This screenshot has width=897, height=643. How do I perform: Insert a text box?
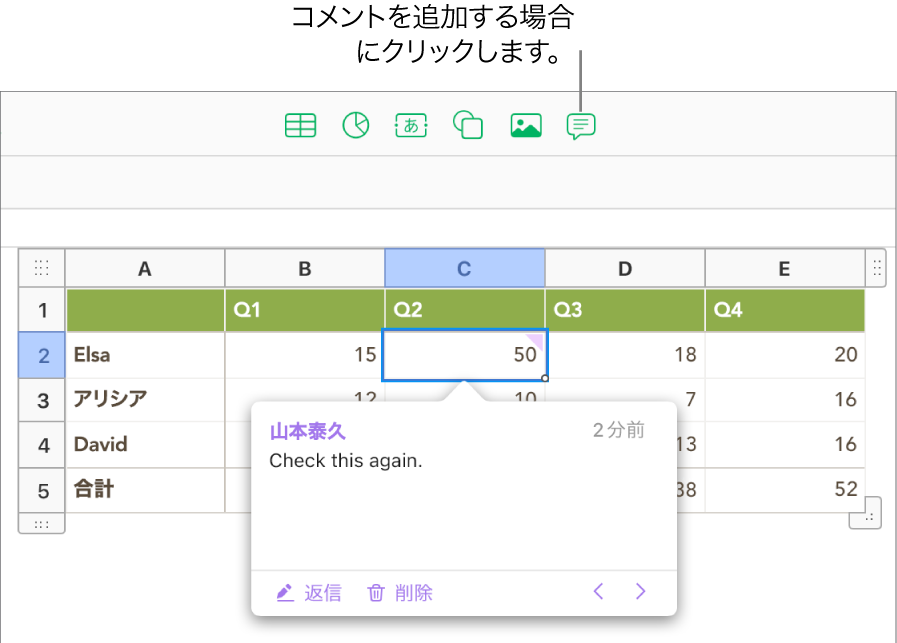click(411, 125)
